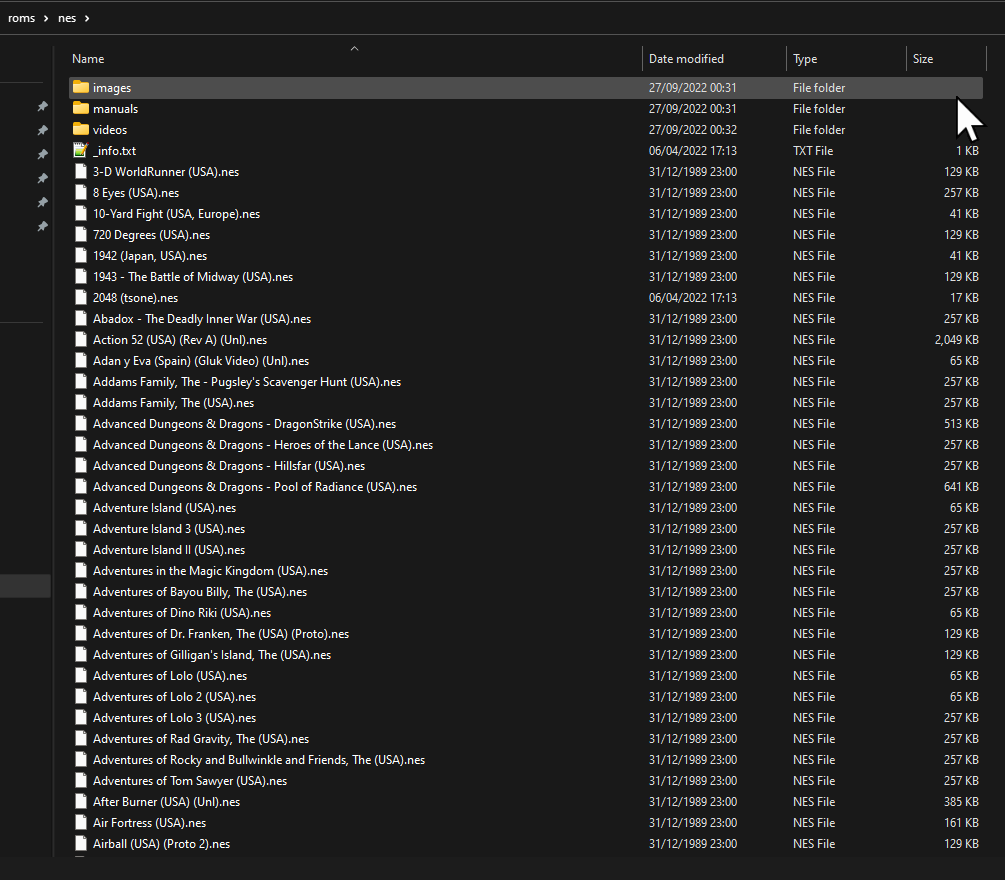The image size is (1005, 880).
Task: Click the file icon of 3-D WorldRunner (USA).nes
Action: click(x=81, y=171)
